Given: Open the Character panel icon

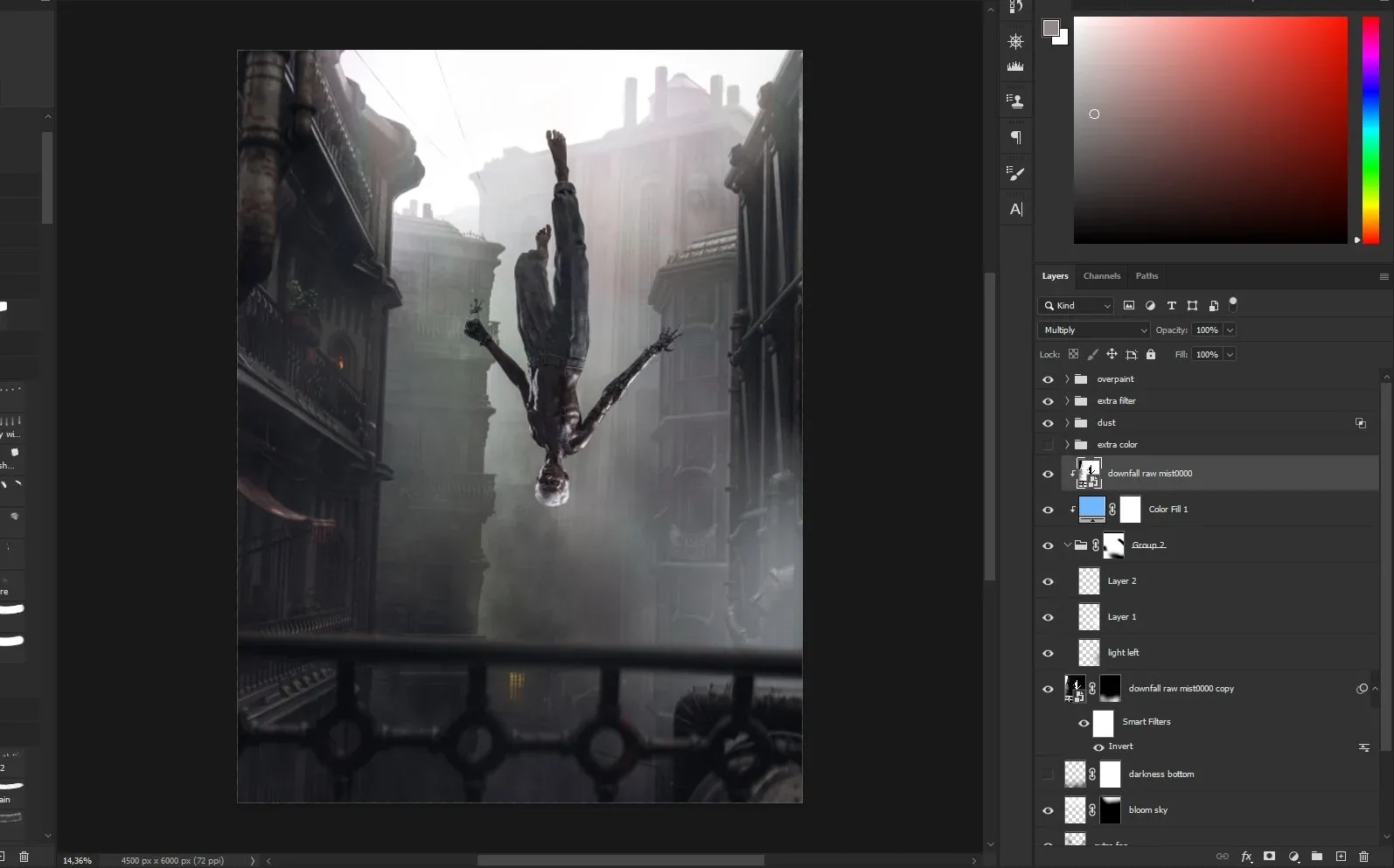Looking at the screenshot, I should tap(1015, 209).
